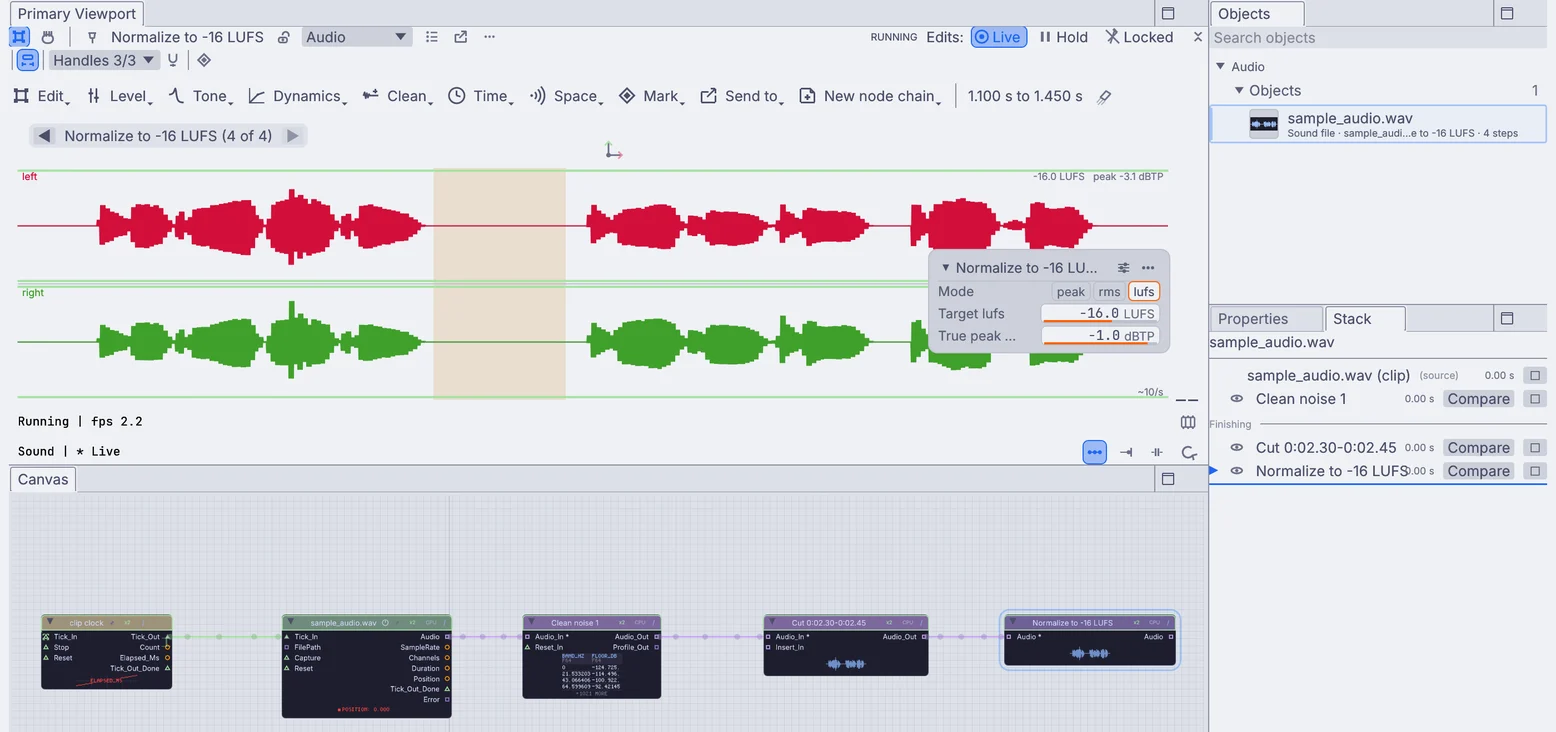Click the snapping magnet icon beside Handles
Screen dimensions: 1556x732
(x=173, y=60)
